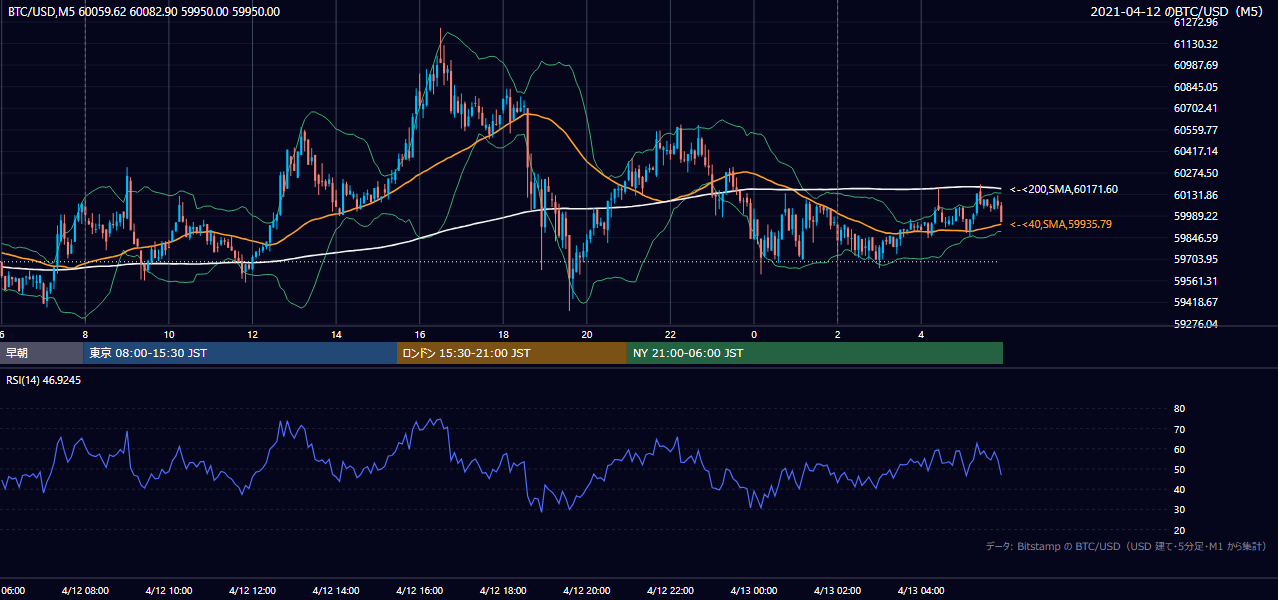Image resolution: width=1278 pixels, height=600 pixels.
Task: Click the BTC/USD,M5 OHLC header text
Action: (x=143, y=12)
